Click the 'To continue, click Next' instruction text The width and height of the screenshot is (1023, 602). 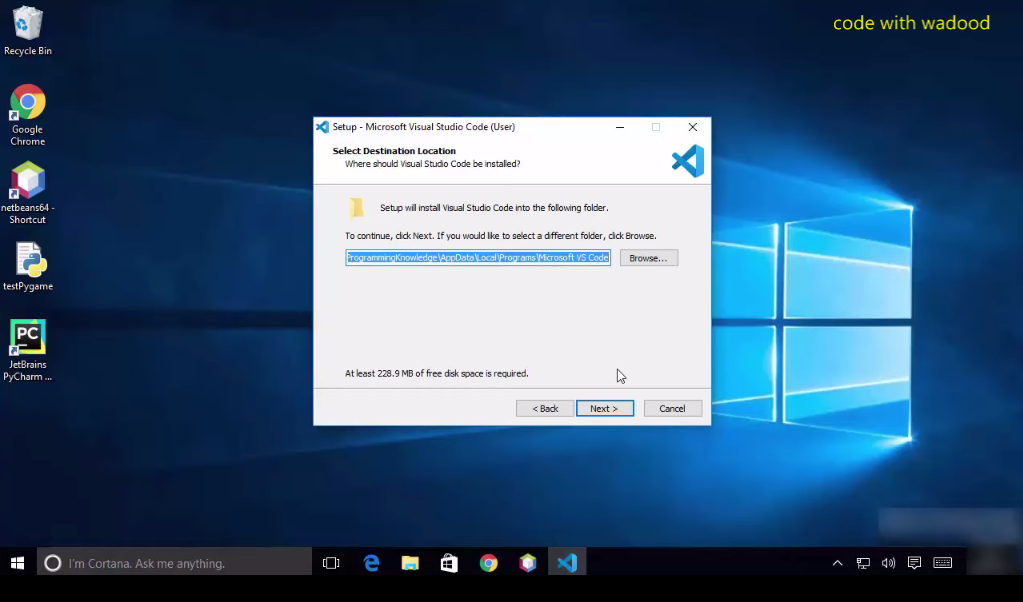pyautogui.click(x=500, y=235)
